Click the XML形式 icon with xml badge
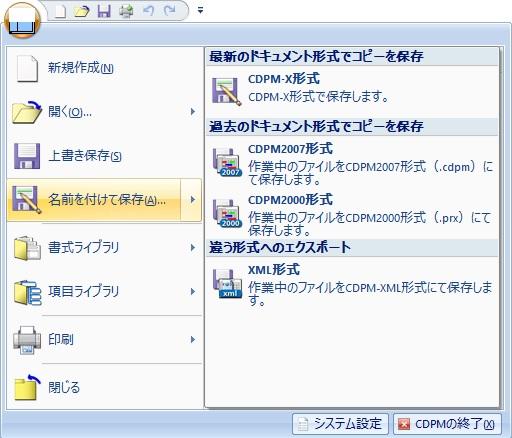512x438 pixels. pos(227,283)
